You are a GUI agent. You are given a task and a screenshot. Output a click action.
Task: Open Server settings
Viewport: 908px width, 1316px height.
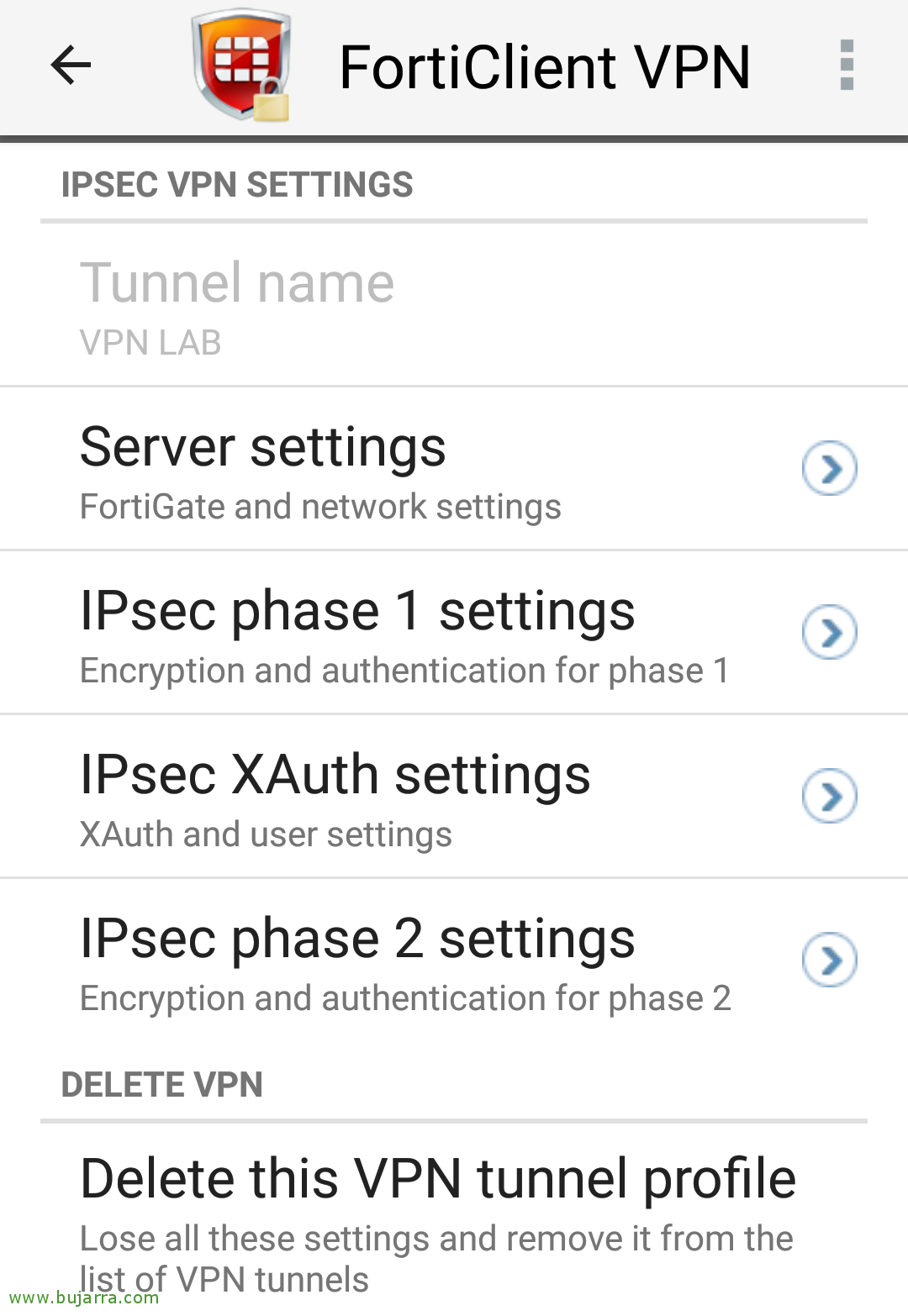[262, 447]
